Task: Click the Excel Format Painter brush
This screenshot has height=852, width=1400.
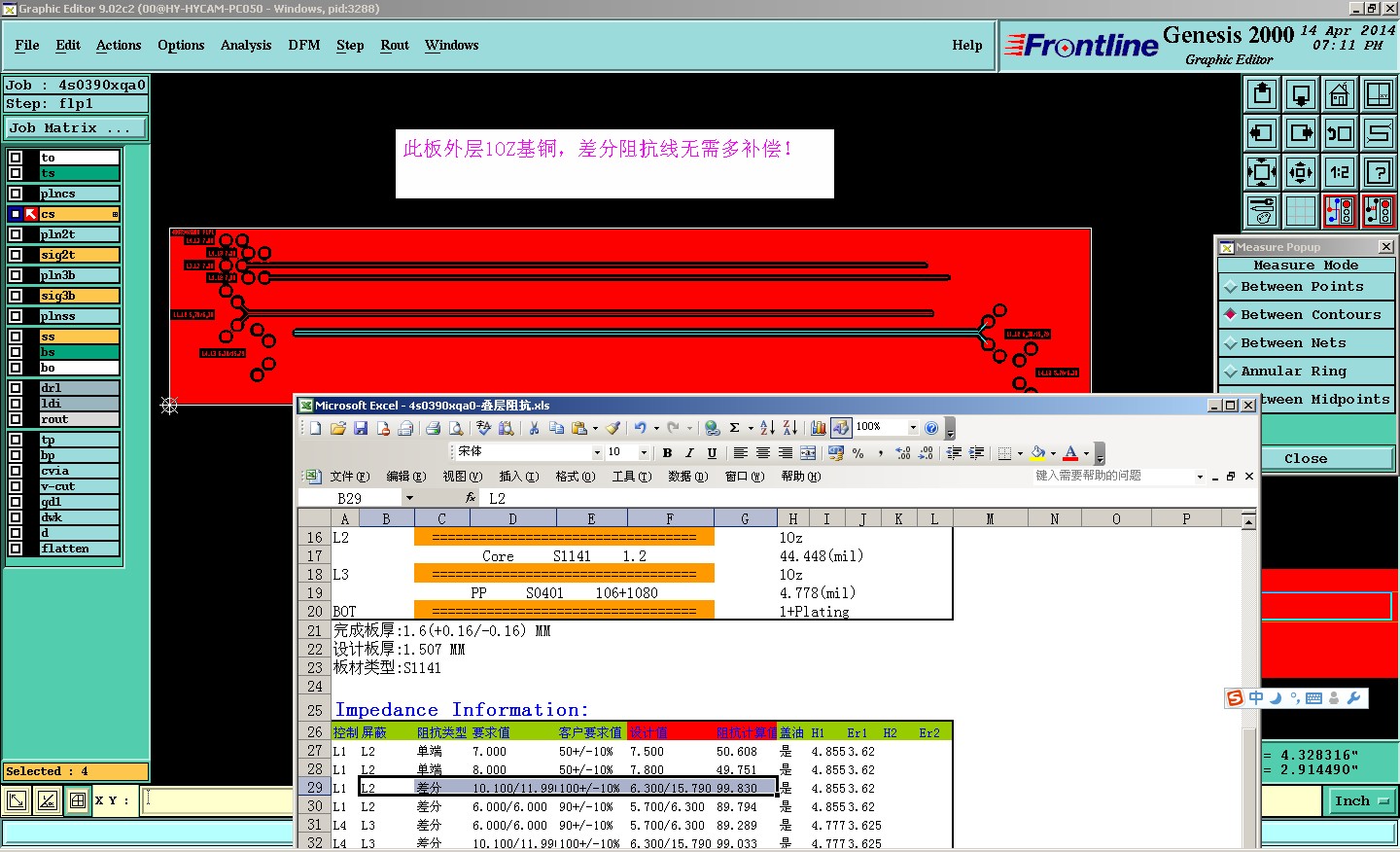Action: pos(612,428)
